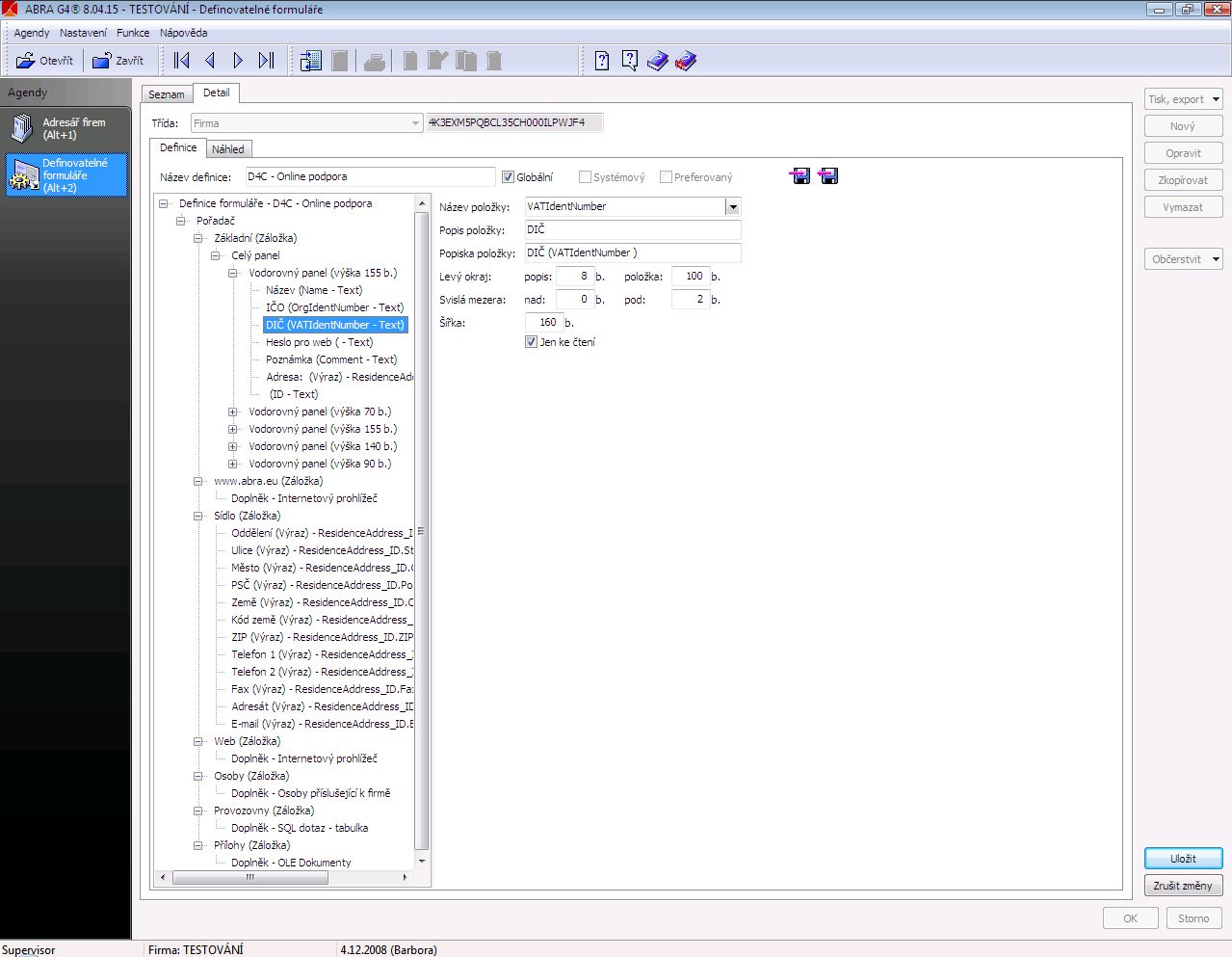Click the Otevřít open-folder toolbar button

pos(45,61)
